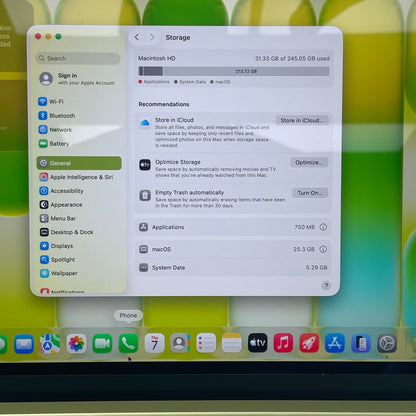This screenshot has width=416, height=416.
Task: Open the red rocket app in Dock
Action: (309, 343)
